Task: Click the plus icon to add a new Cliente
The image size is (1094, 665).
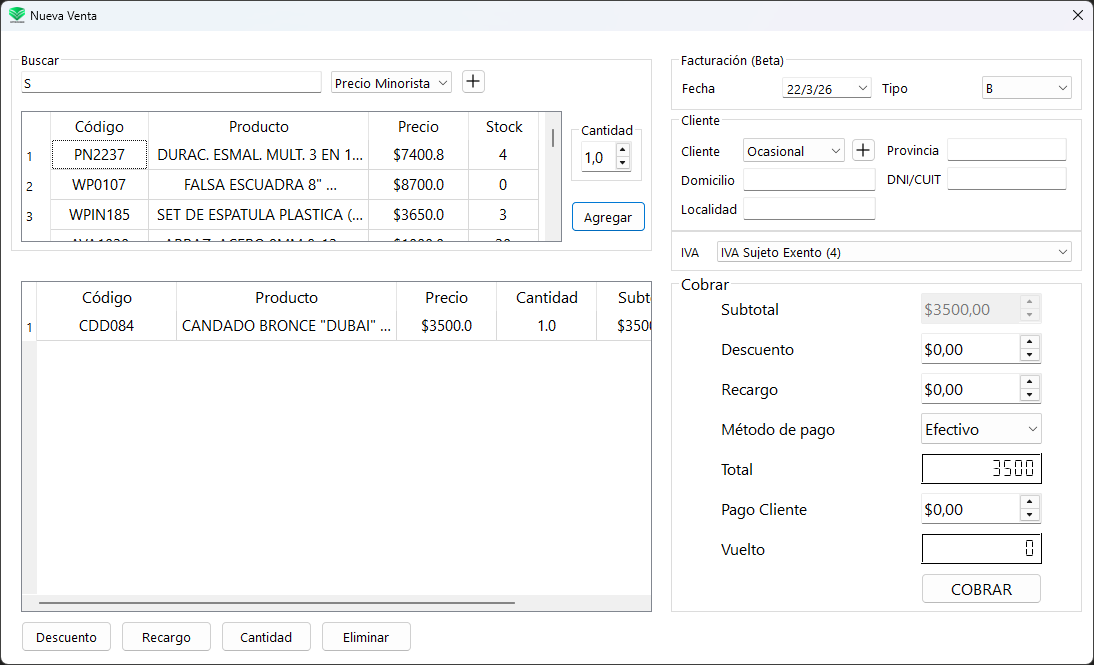Action: click(862, 150)
